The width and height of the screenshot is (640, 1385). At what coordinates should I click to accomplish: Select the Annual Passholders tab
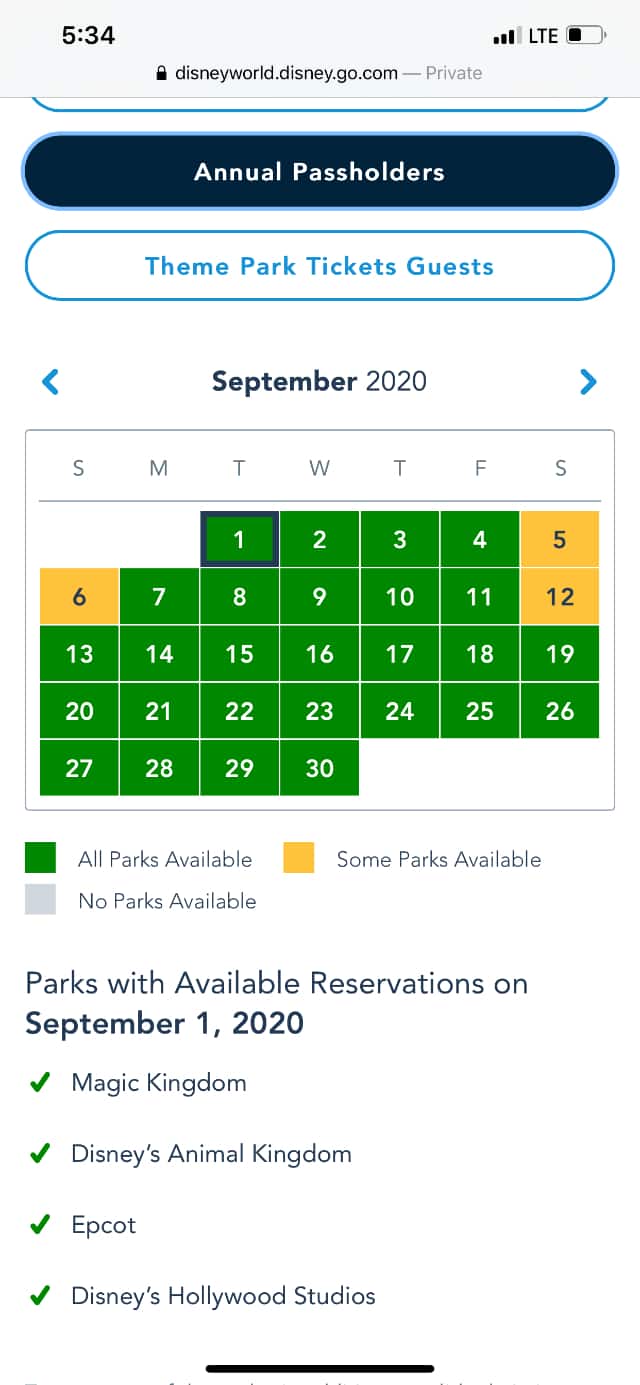click(x=319, y=172)
